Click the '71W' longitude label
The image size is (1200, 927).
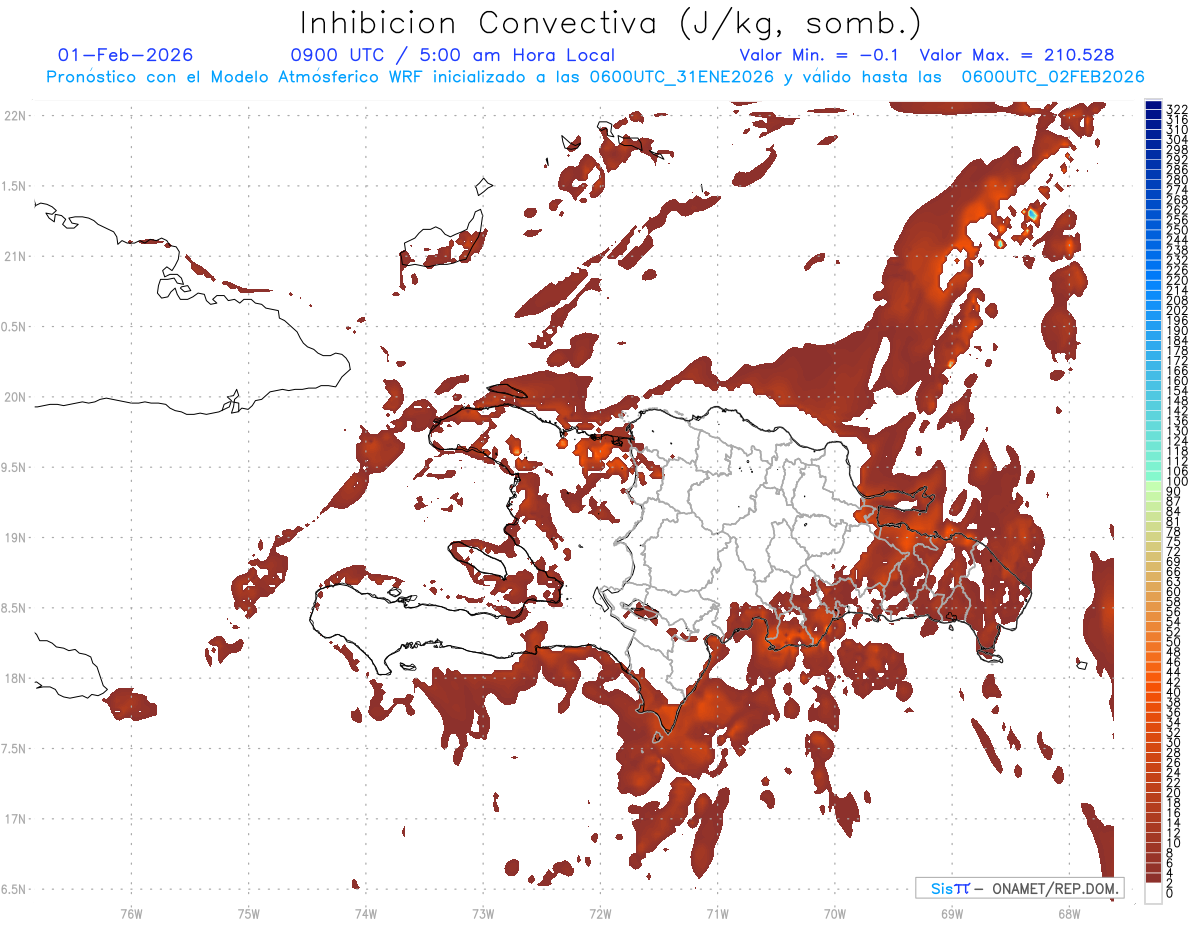[x=717, y=913]
